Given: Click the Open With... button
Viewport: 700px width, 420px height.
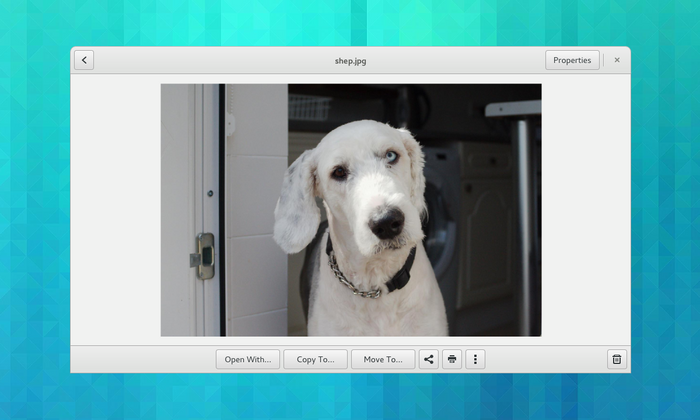Looking at the screenshot, I should 248,359.
